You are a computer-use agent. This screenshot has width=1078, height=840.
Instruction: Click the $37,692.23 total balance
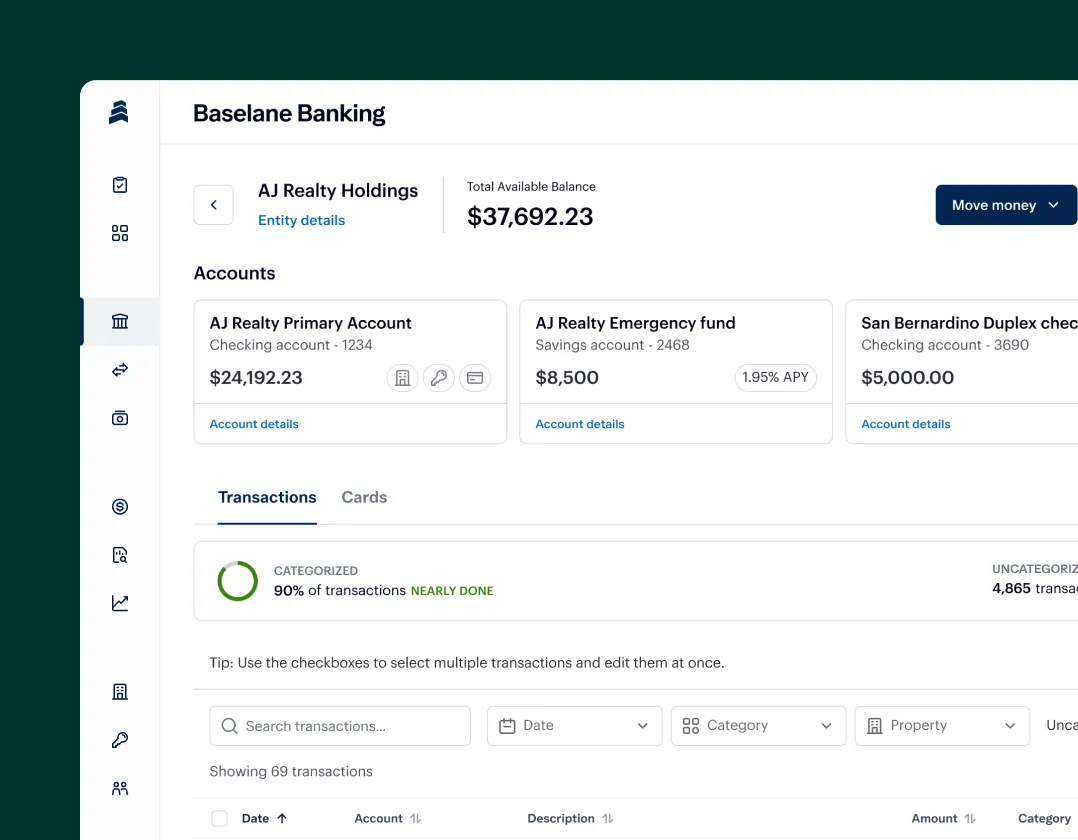(530, 217)
